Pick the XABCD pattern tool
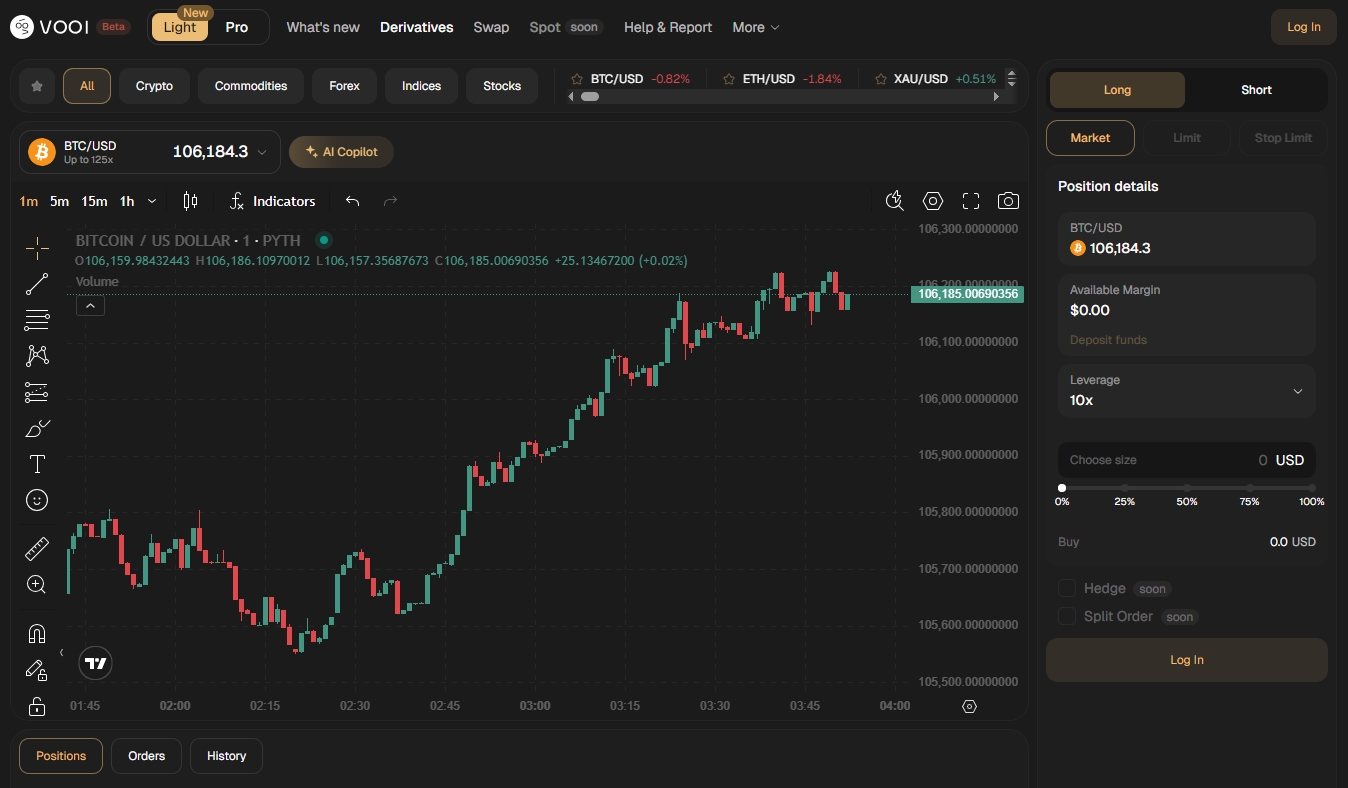This screenshot has width=1348, height=788. (37, 356)
